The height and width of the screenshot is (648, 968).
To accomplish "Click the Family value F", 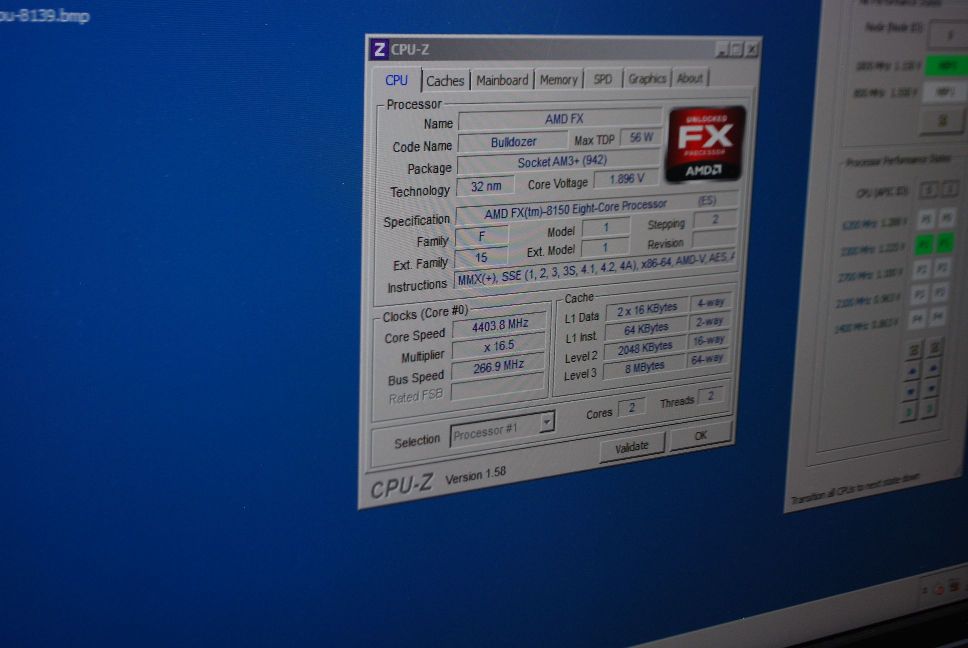I will tap(482, 236).
